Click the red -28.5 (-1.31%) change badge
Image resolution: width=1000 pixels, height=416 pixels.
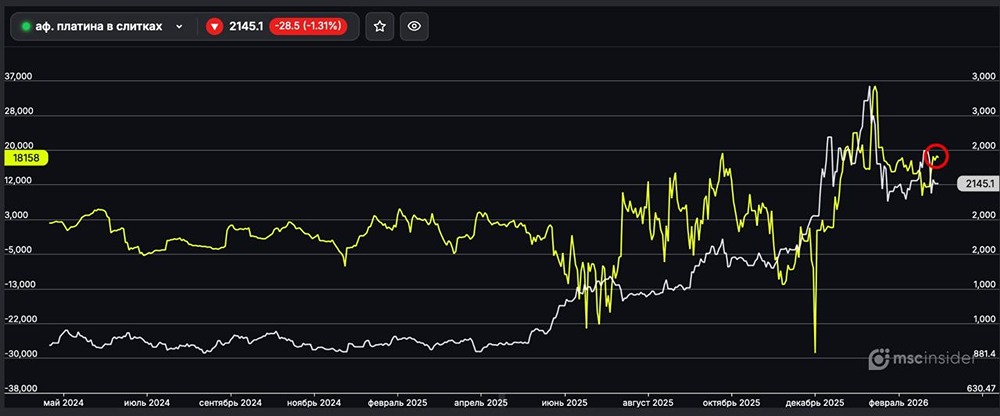tap(308, 27)
